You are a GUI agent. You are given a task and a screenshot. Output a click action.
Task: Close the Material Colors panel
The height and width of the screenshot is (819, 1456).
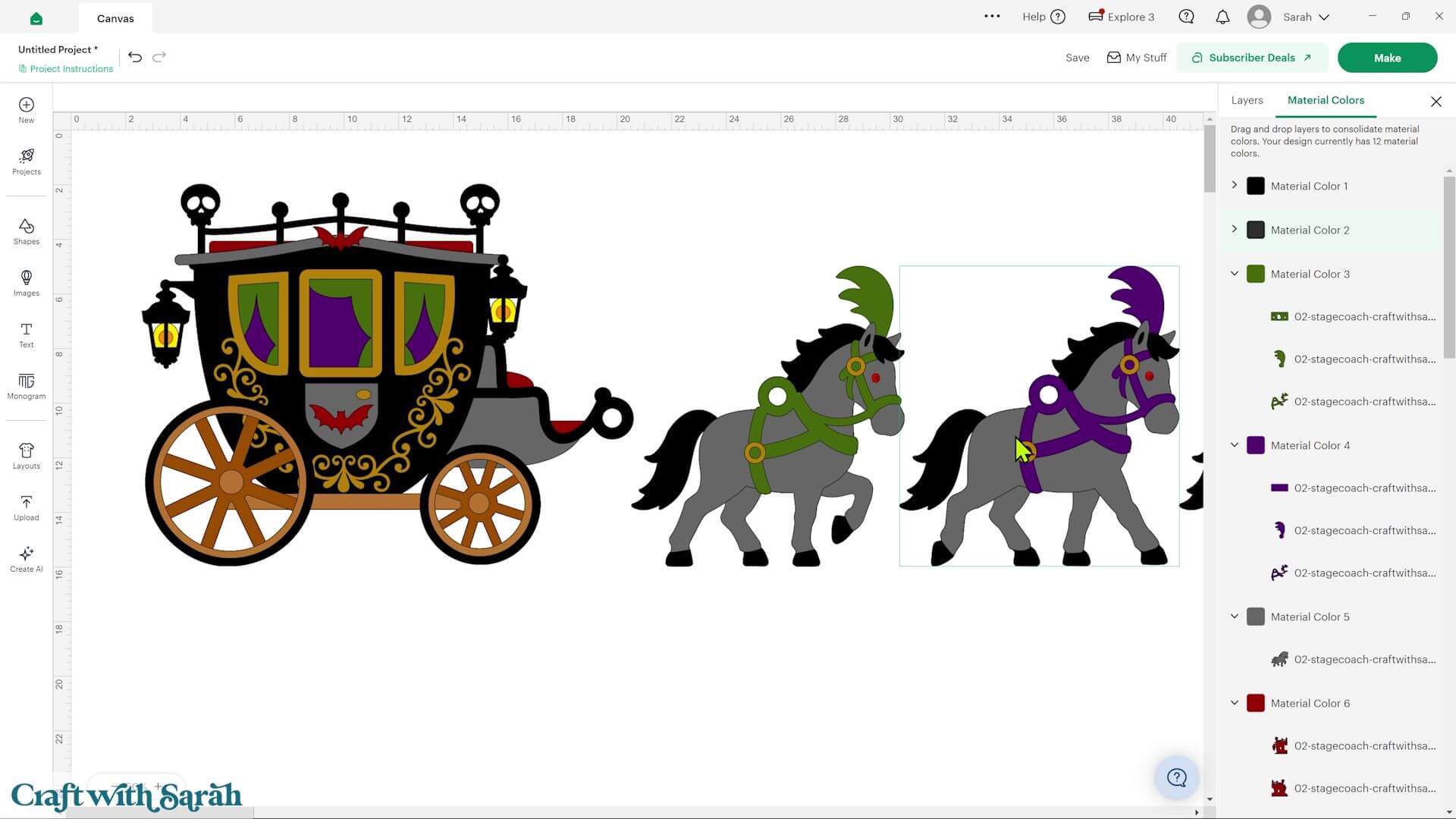point(1436,101)
